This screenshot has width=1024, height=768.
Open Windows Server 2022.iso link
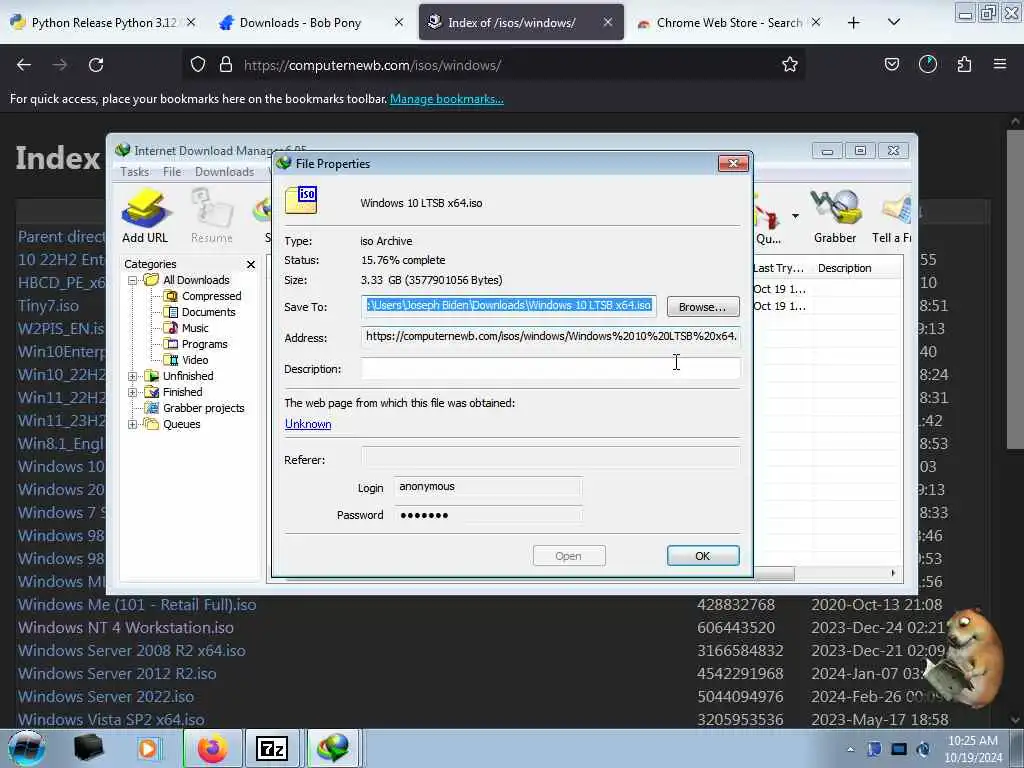pos(106,697)
